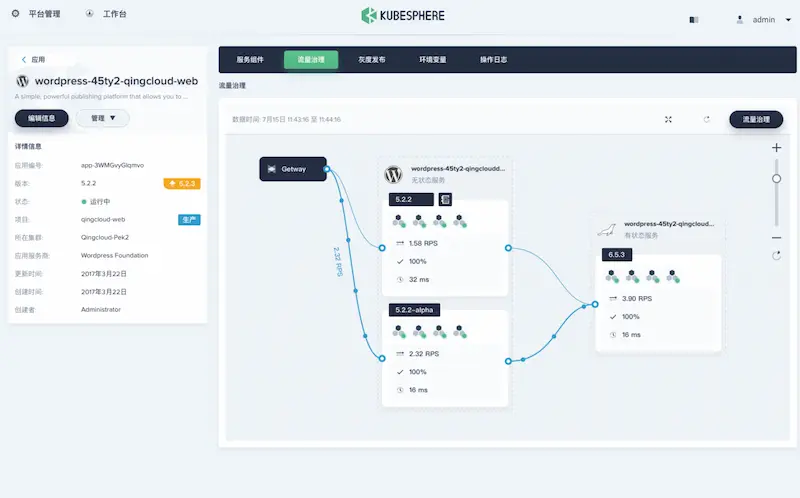800x498 pixels.
Task: Select the 5.2.2-alpha version label
Action: coord(414,310)
